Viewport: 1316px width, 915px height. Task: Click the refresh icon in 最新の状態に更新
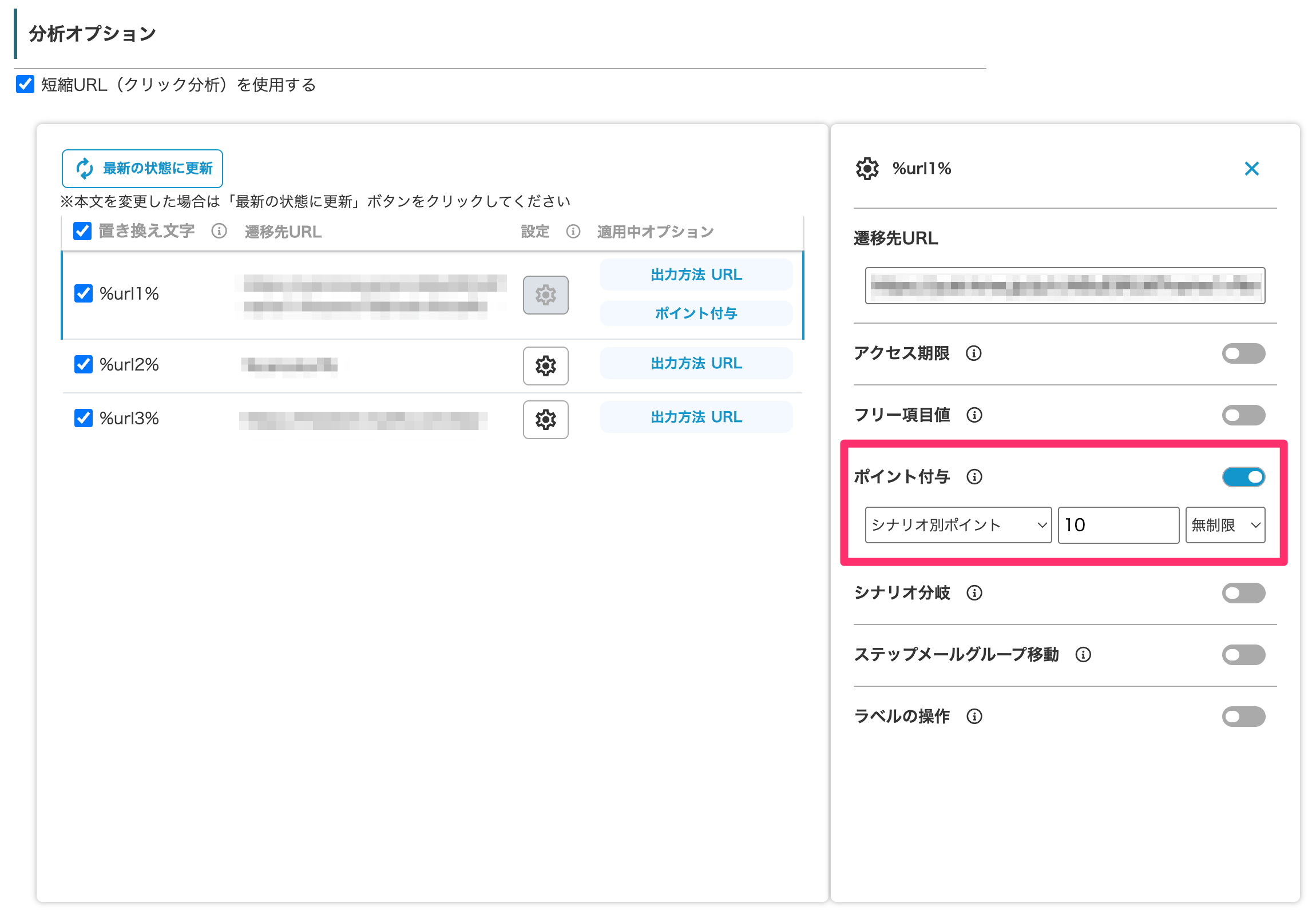[85, 169]
